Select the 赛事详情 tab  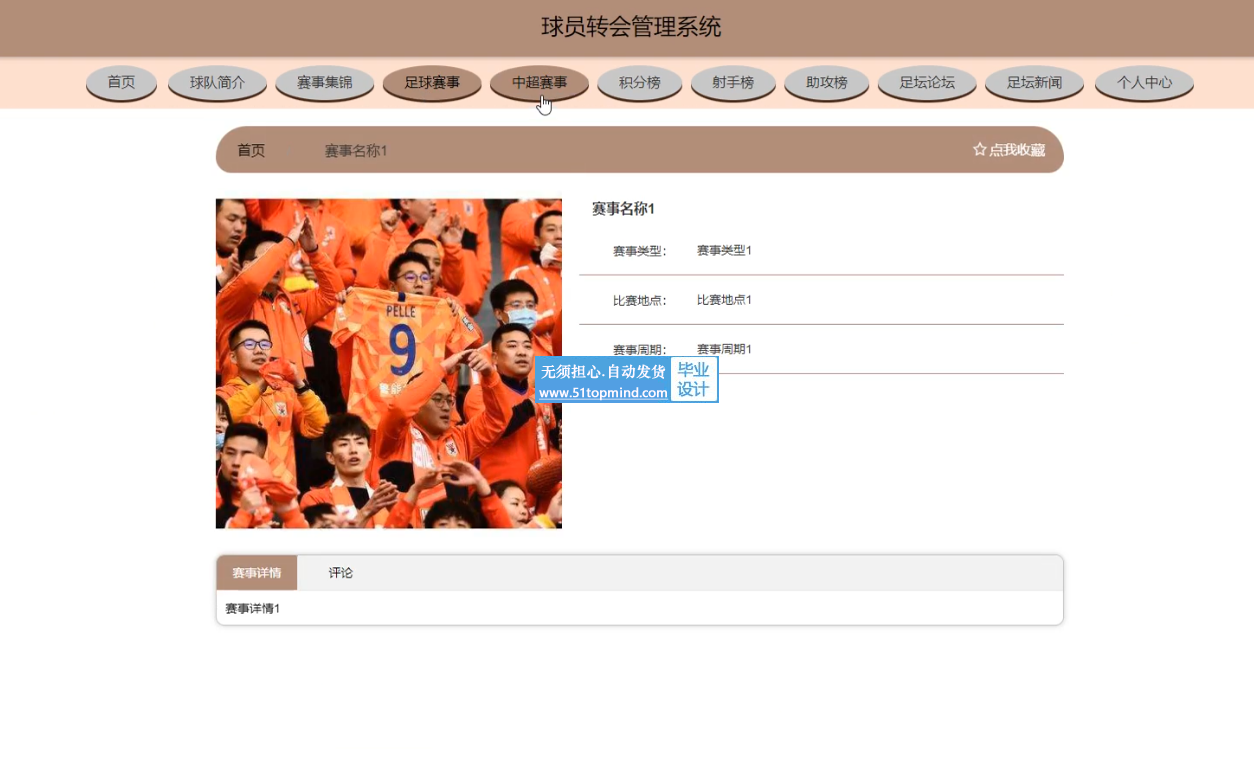click(257, 573)
